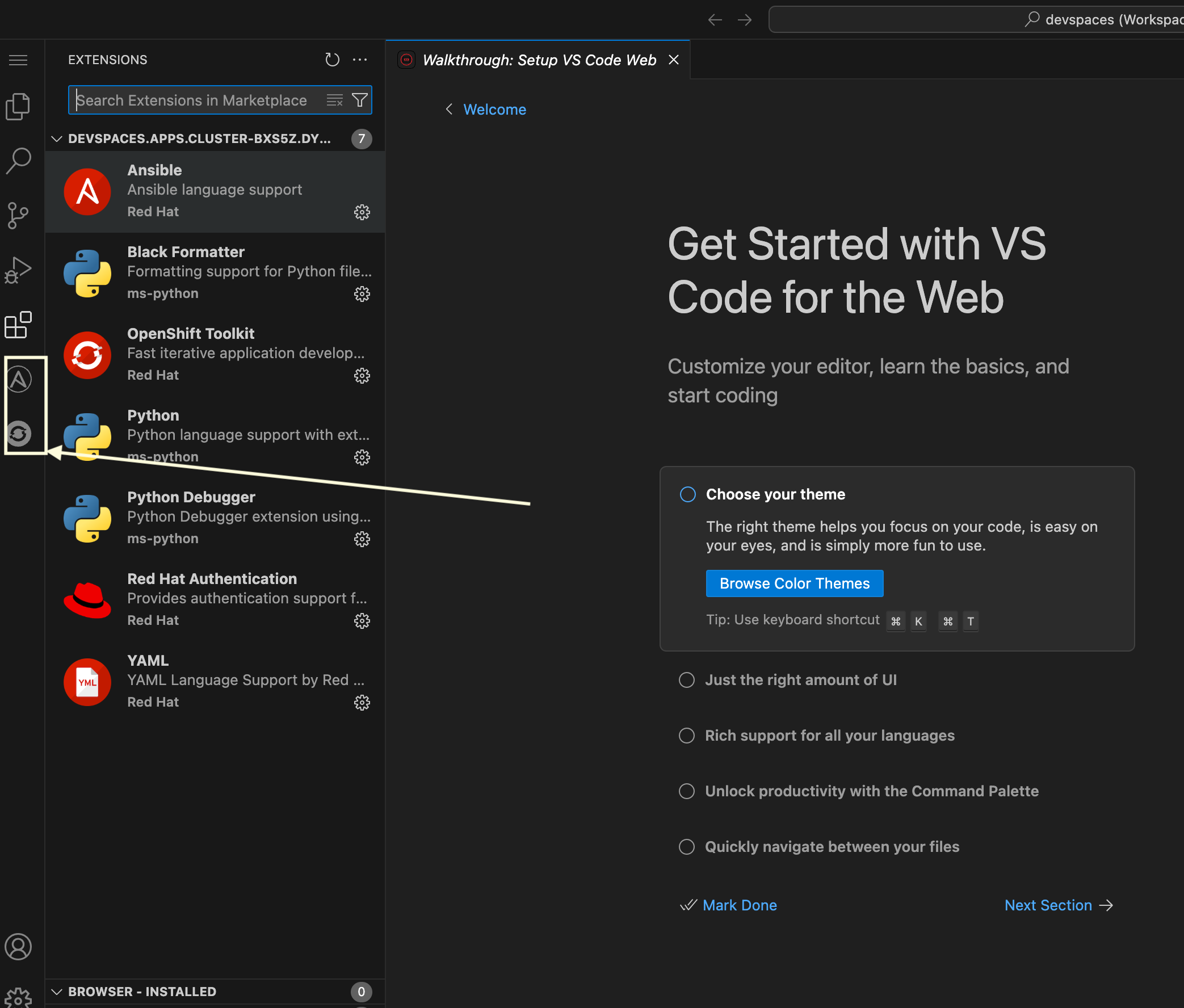Open the More Actions menu in Extensions panel

point(360,60)
